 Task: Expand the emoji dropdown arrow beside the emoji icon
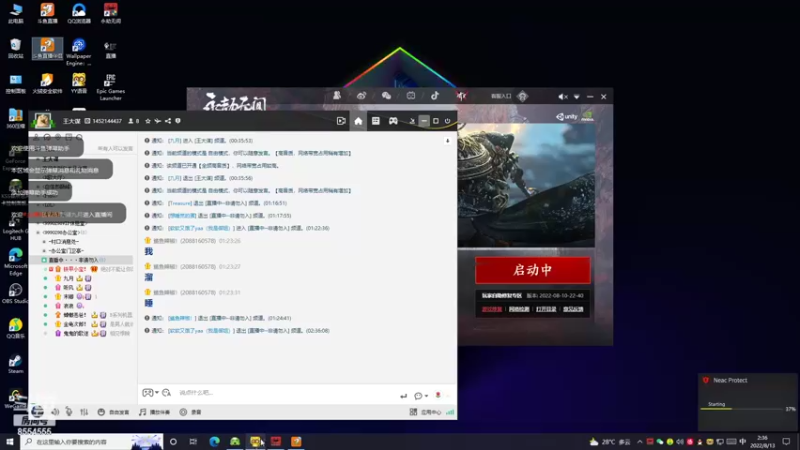(157, 392)
